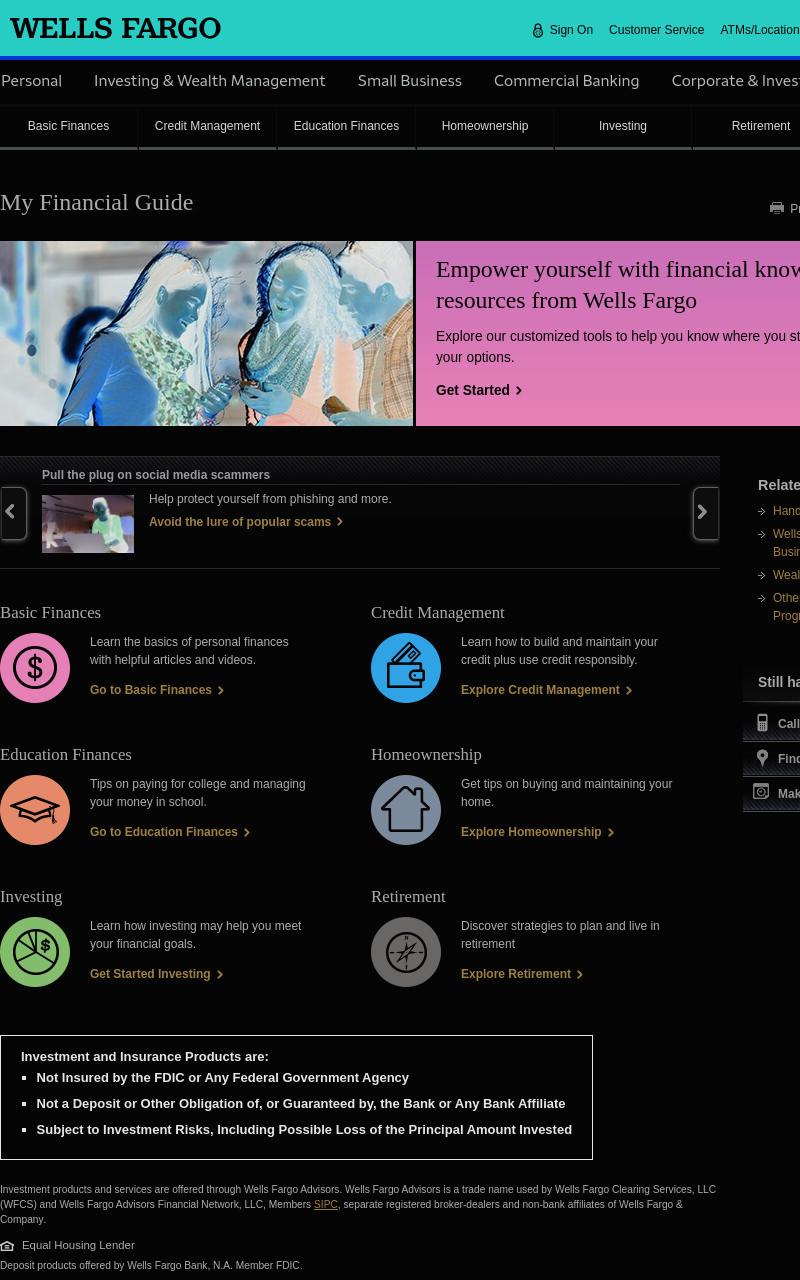Open Corporate & Investment menu
The width and height of the screenshot is (800, 1280).
tap(736, 81)
